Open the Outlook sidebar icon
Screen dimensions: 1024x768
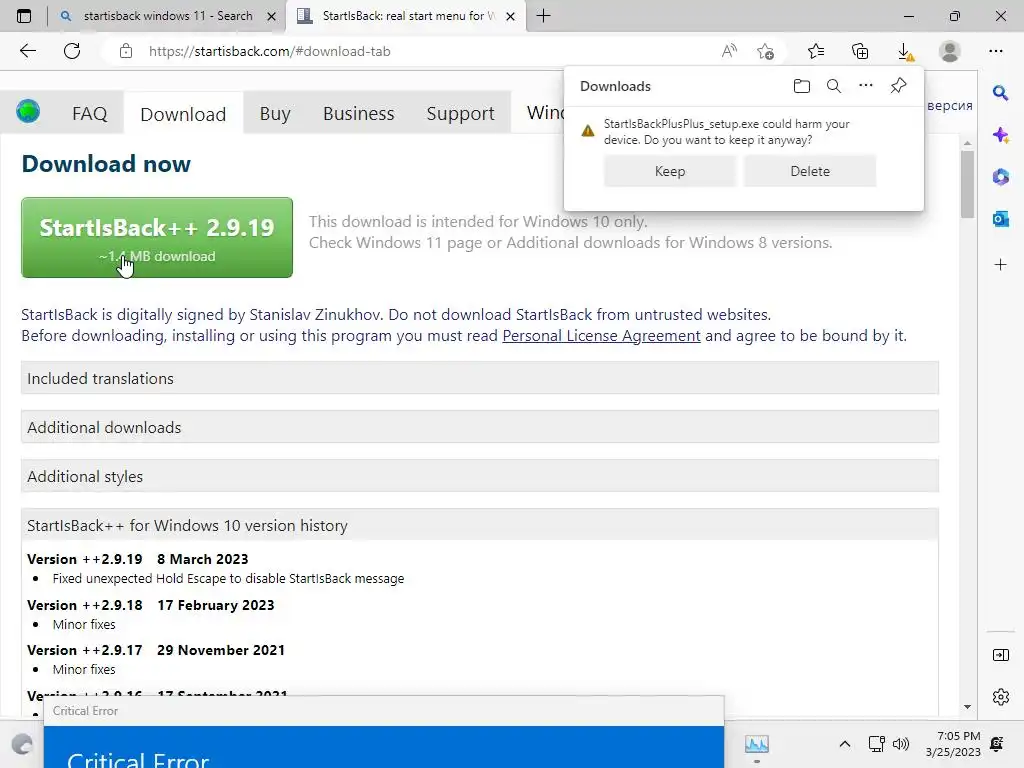pyautogui.click(x=1000, y=219)
